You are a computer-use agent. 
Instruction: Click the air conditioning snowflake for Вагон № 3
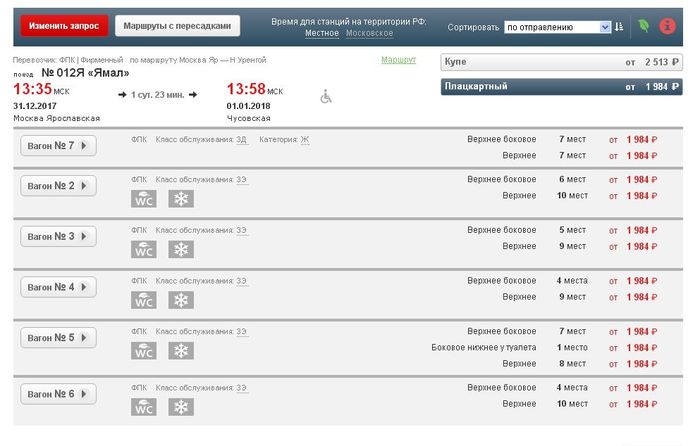181,249
